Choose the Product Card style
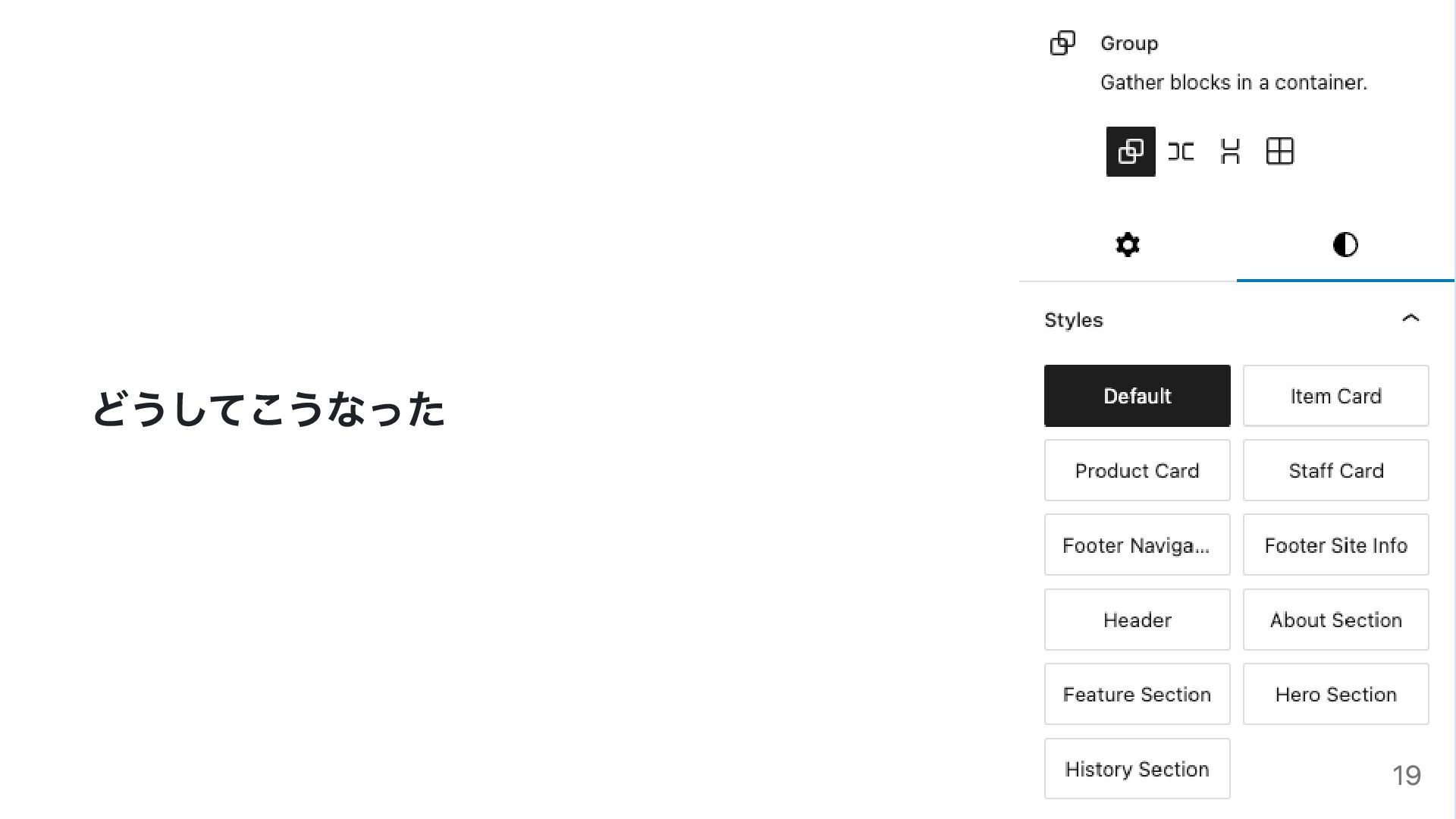This screenshot has height=819, width=1456. pyautogui.click(x=1137, y=470)
